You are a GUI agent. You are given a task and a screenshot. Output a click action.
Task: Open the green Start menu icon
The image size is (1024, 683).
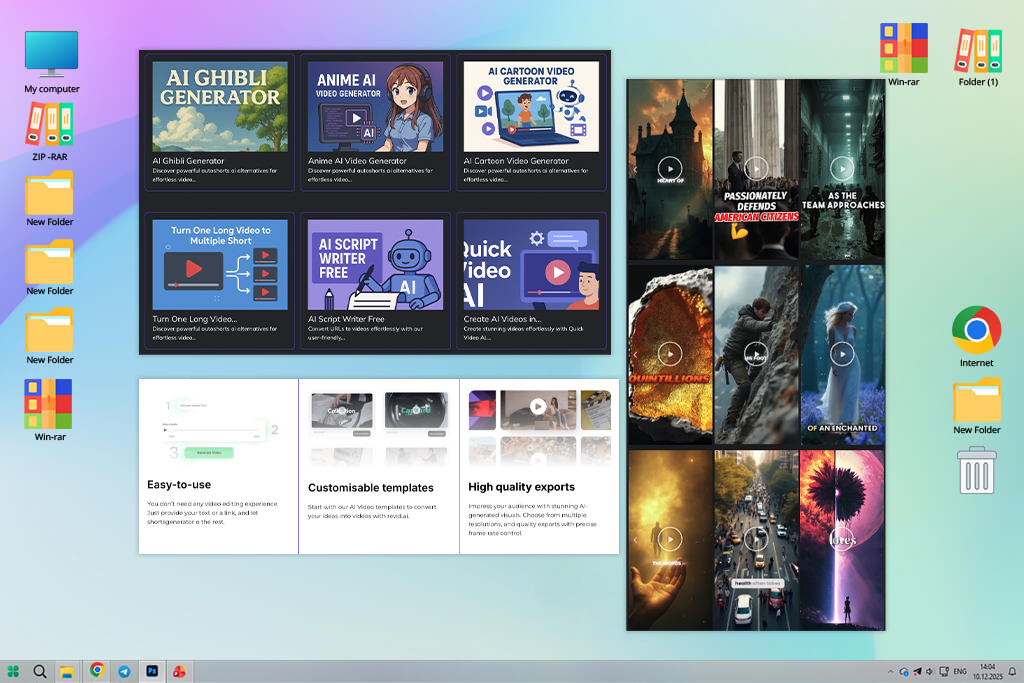click(x=13, y=671)
